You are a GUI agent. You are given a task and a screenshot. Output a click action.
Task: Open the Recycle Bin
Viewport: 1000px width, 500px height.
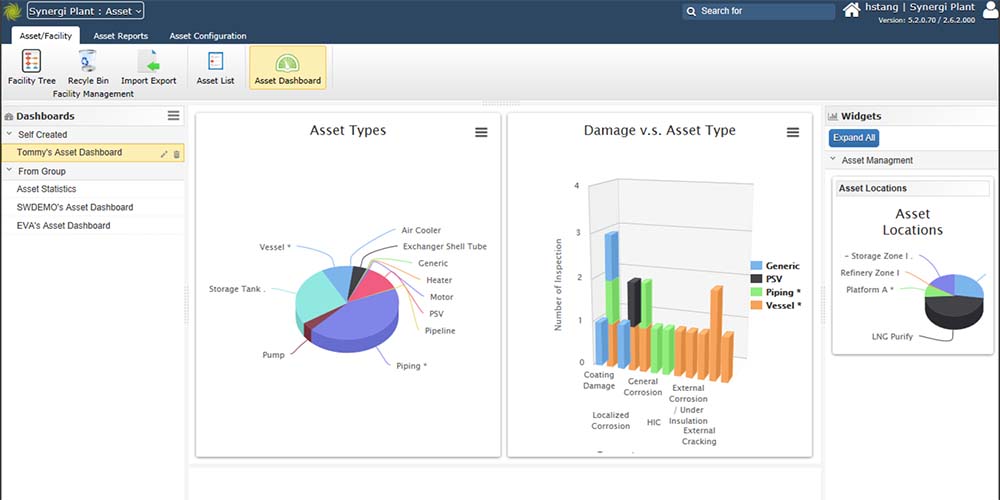88,67
